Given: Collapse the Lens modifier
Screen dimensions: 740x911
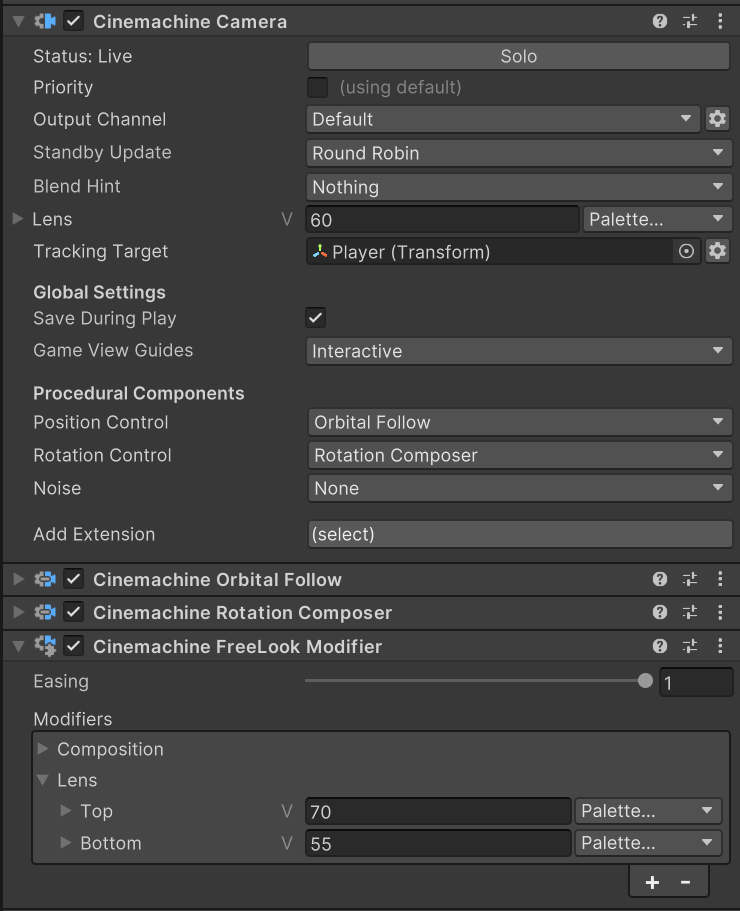Looking at the screenshot, I should (43, 780).
